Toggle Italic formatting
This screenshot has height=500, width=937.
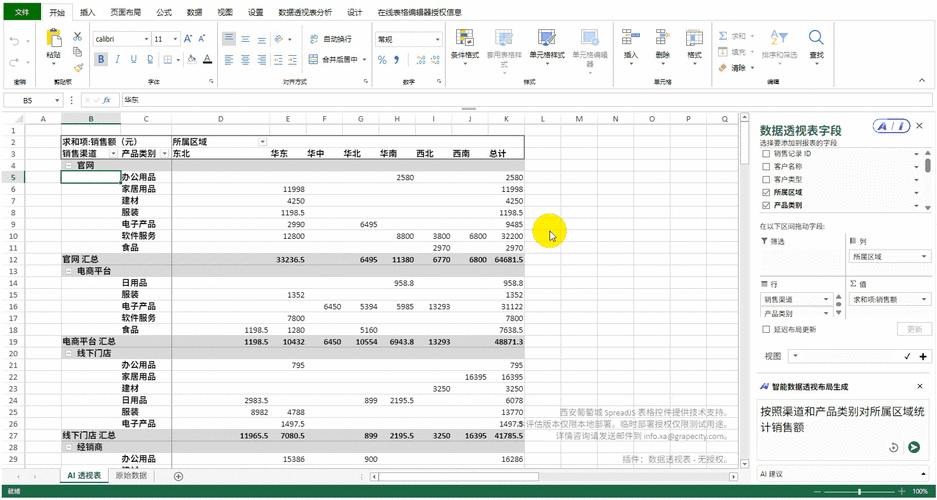click(x=117, y=59)
